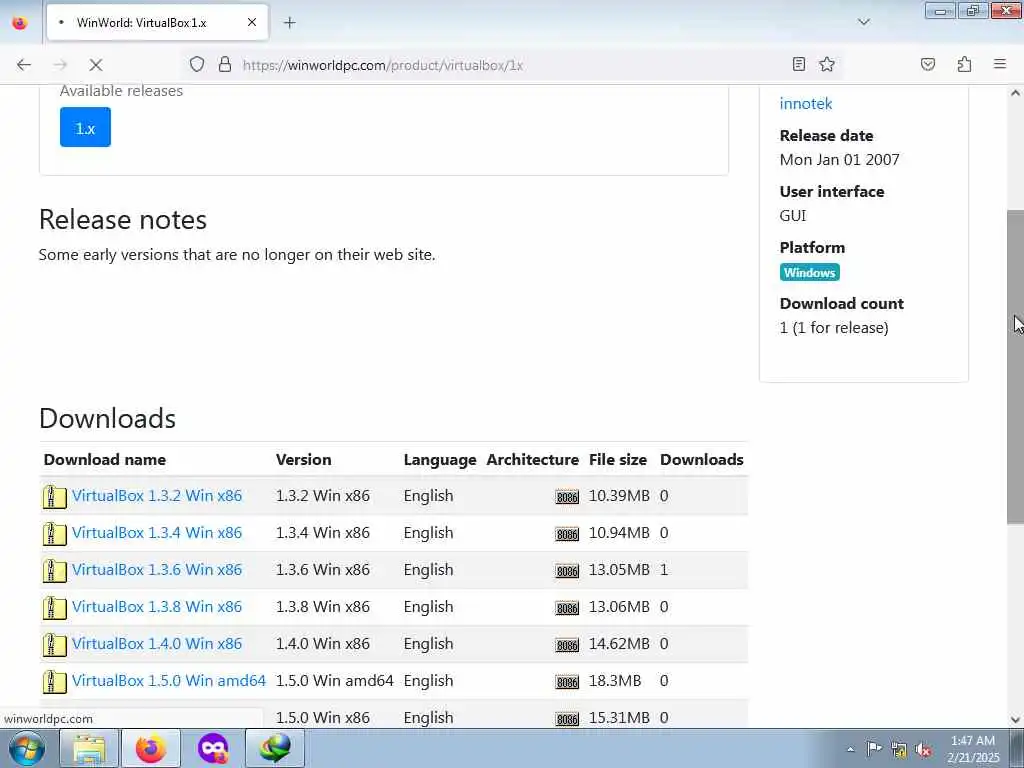Click the Firefox back arrow

(x=24, y=65)
